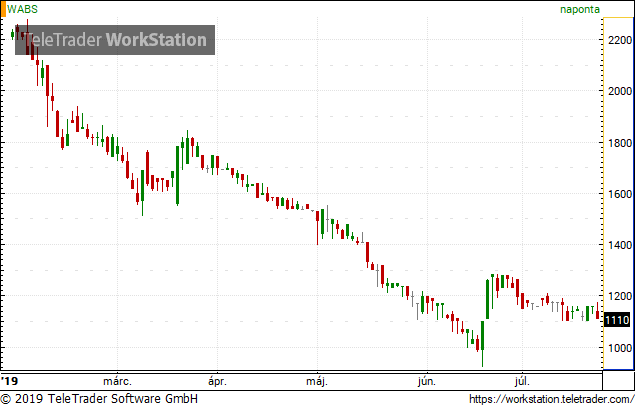Select the 'jún.' date axis label
Viewport: 635px width, 408px height.
(x=427, y=381)
